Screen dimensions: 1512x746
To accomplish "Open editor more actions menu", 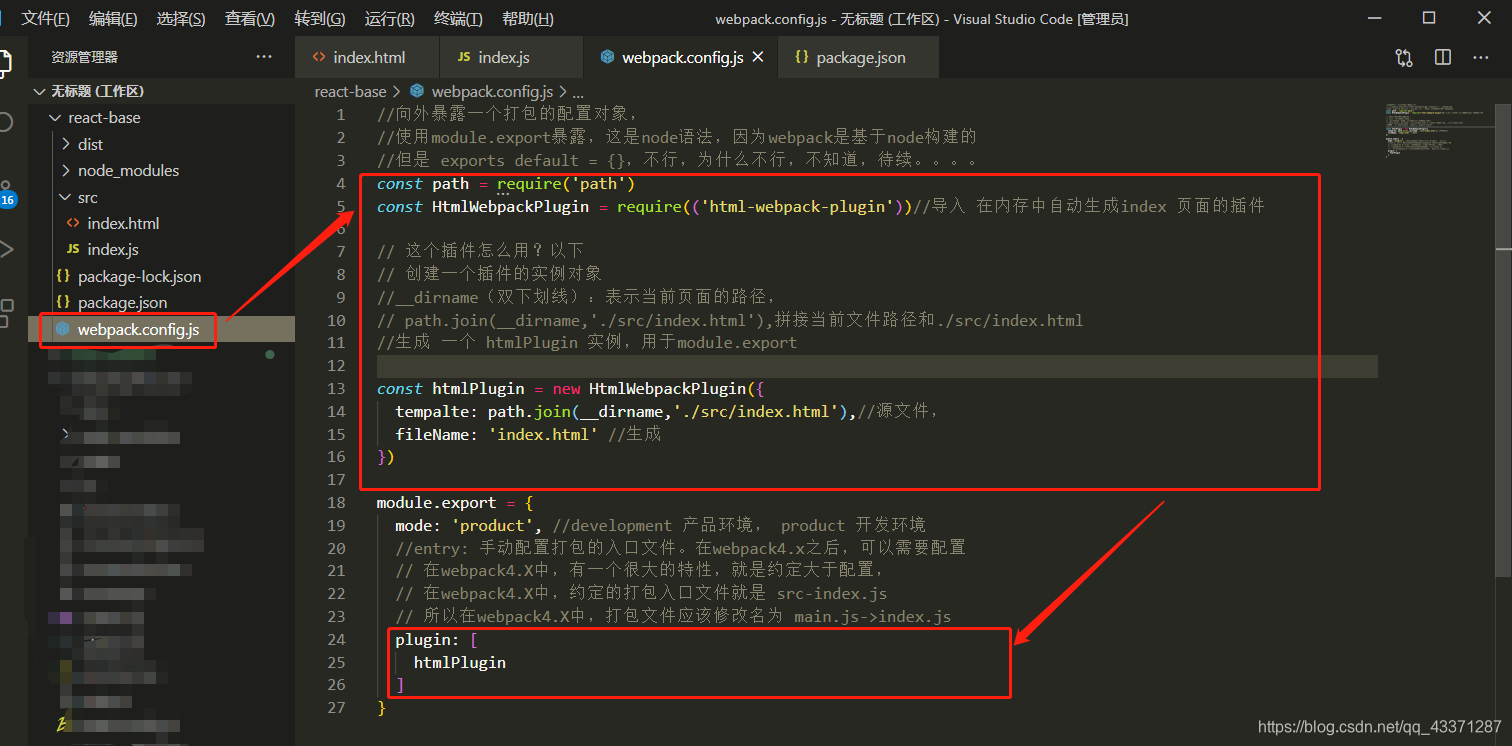I will click(1481, 57).
